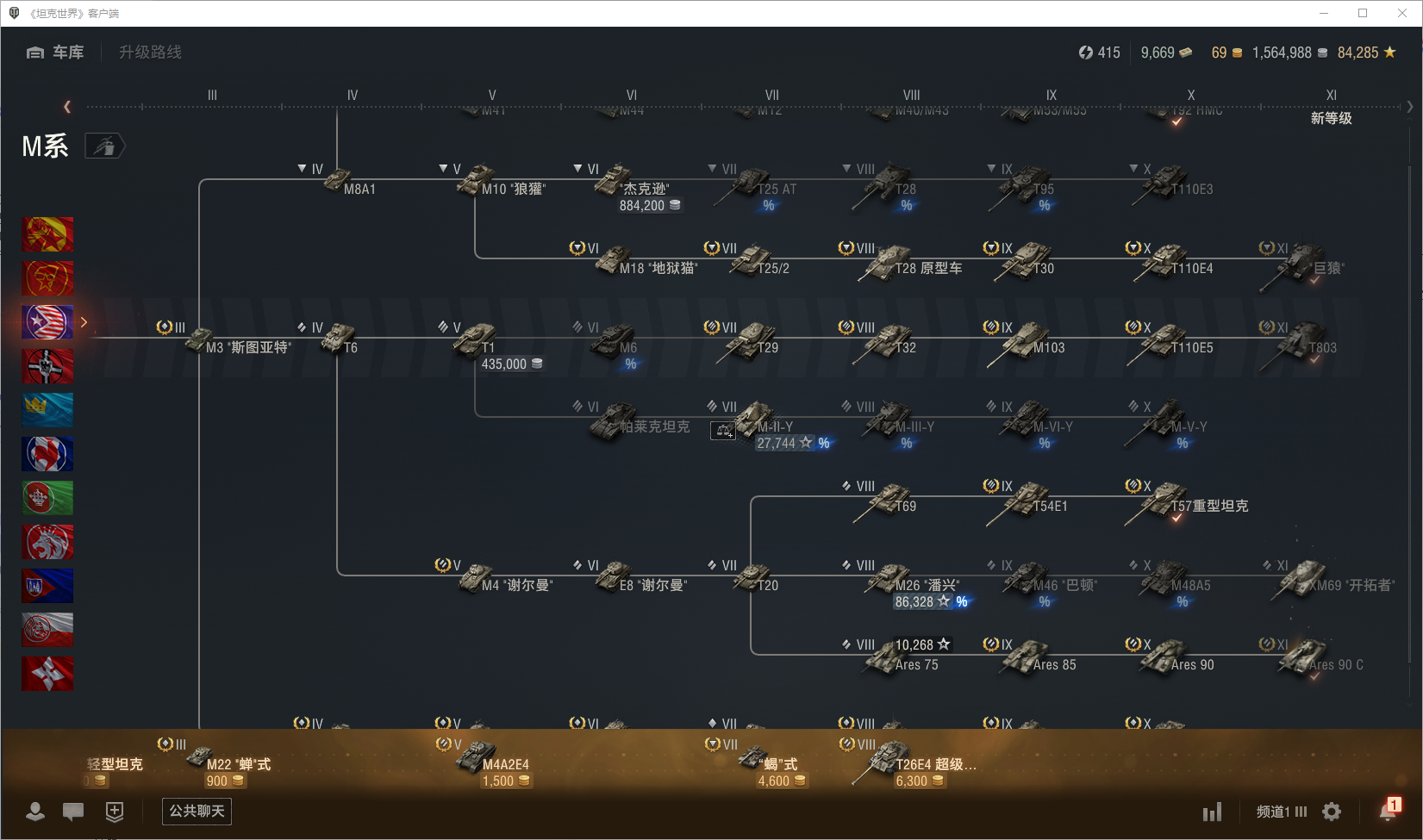The image size is (1423, 840).
Task: Open the bar chart icon at bottom right
Action: coord(1212,812)
